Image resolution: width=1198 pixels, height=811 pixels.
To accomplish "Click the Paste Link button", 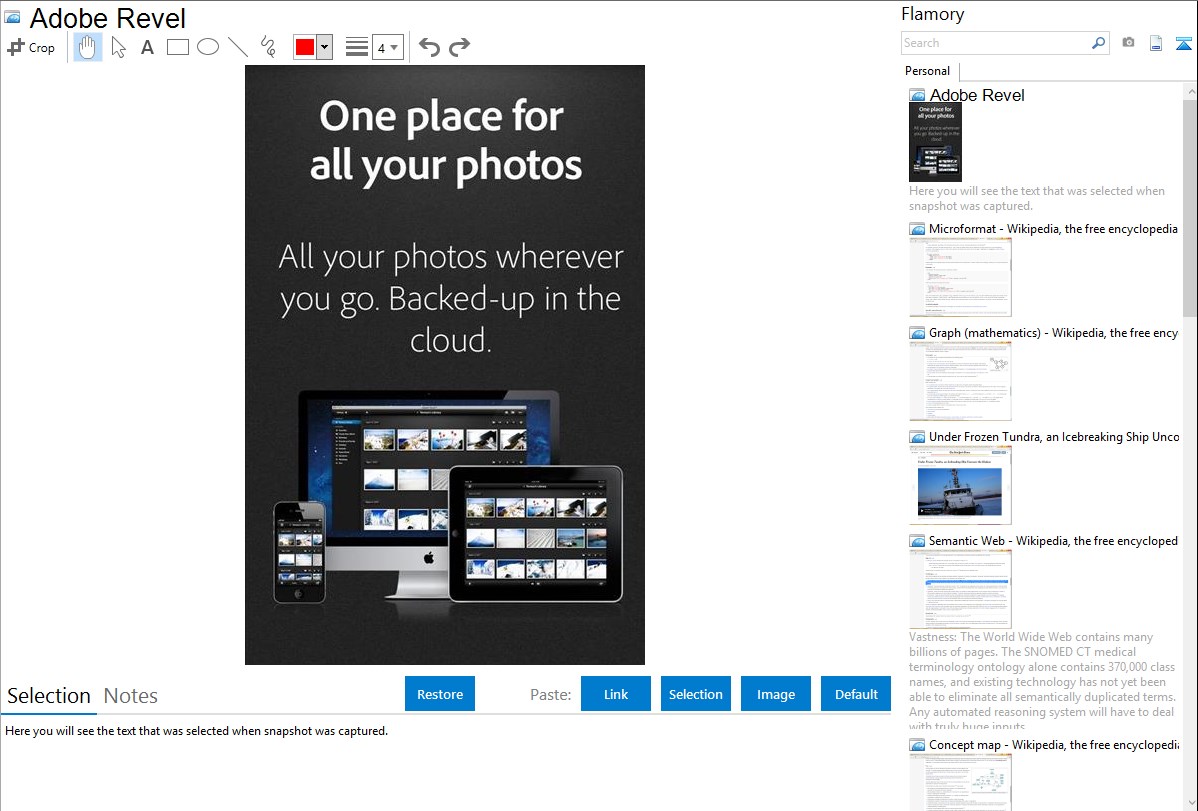I will (616, 694).
